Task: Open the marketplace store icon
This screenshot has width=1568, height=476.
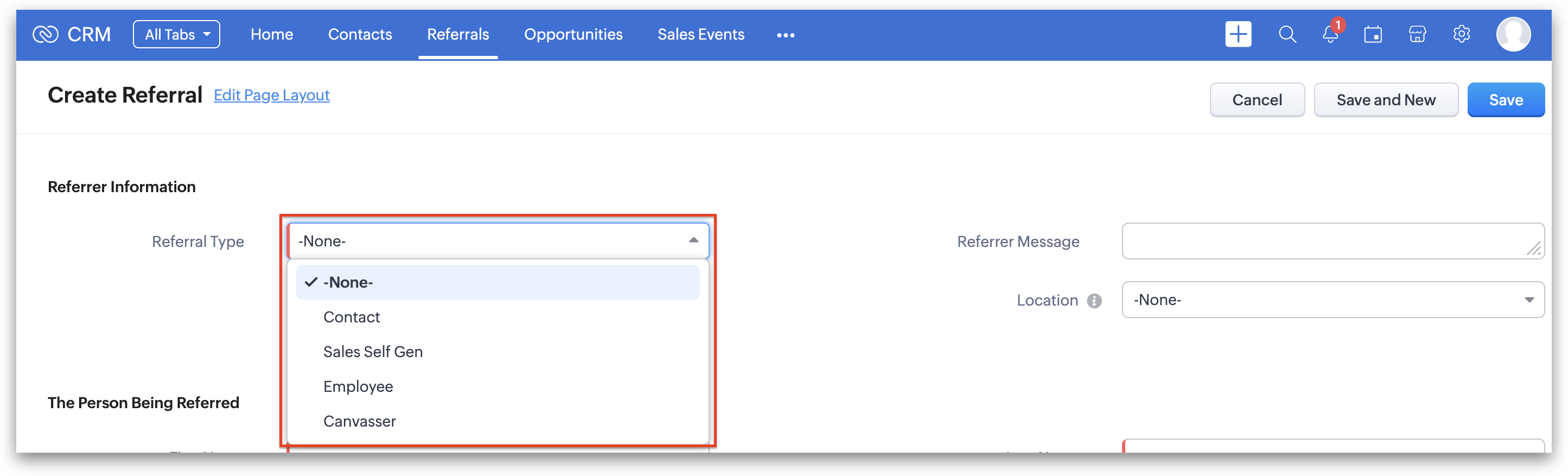Action: click(x=1417, y=35)
